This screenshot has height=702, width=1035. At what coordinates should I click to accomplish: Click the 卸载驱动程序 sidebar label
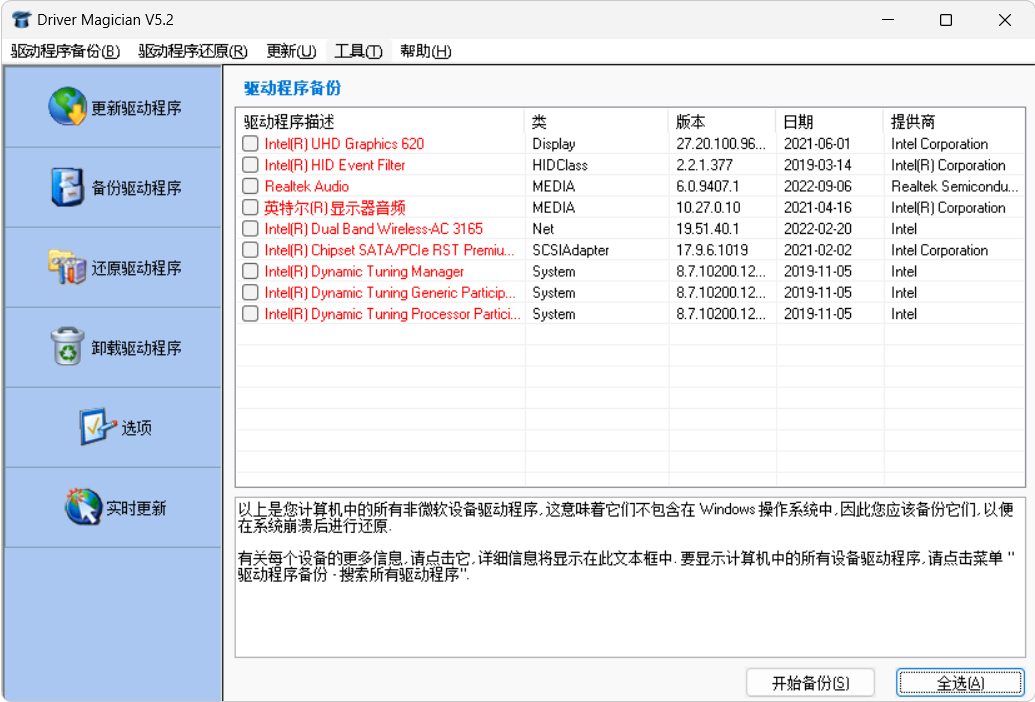[x=136, y=348]
